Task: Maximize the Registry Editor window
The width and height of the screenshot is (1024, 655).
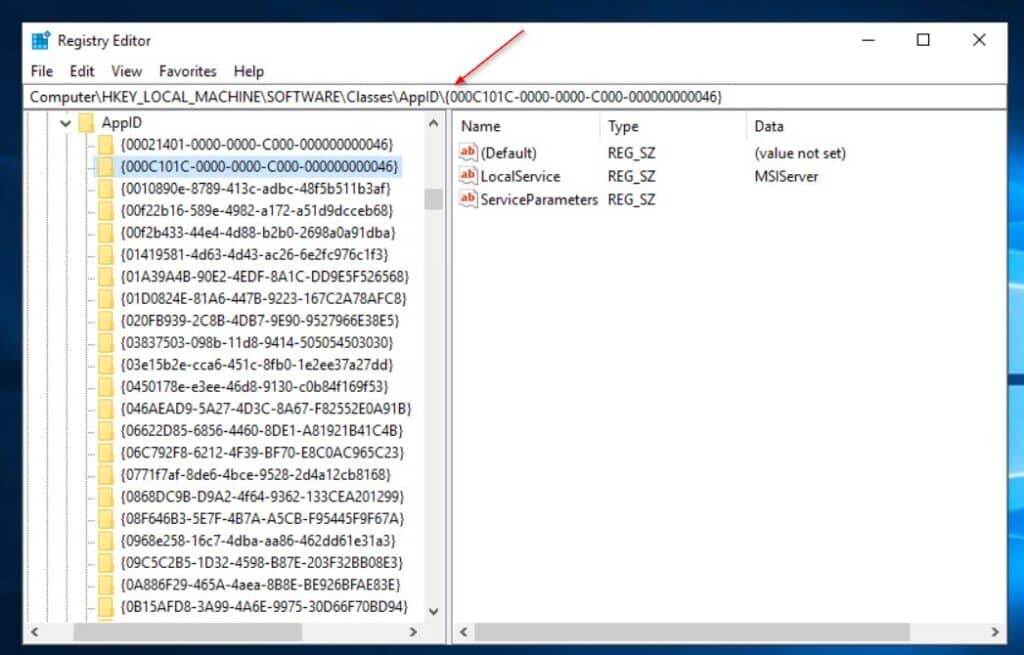Action: (x=923, y=40)
